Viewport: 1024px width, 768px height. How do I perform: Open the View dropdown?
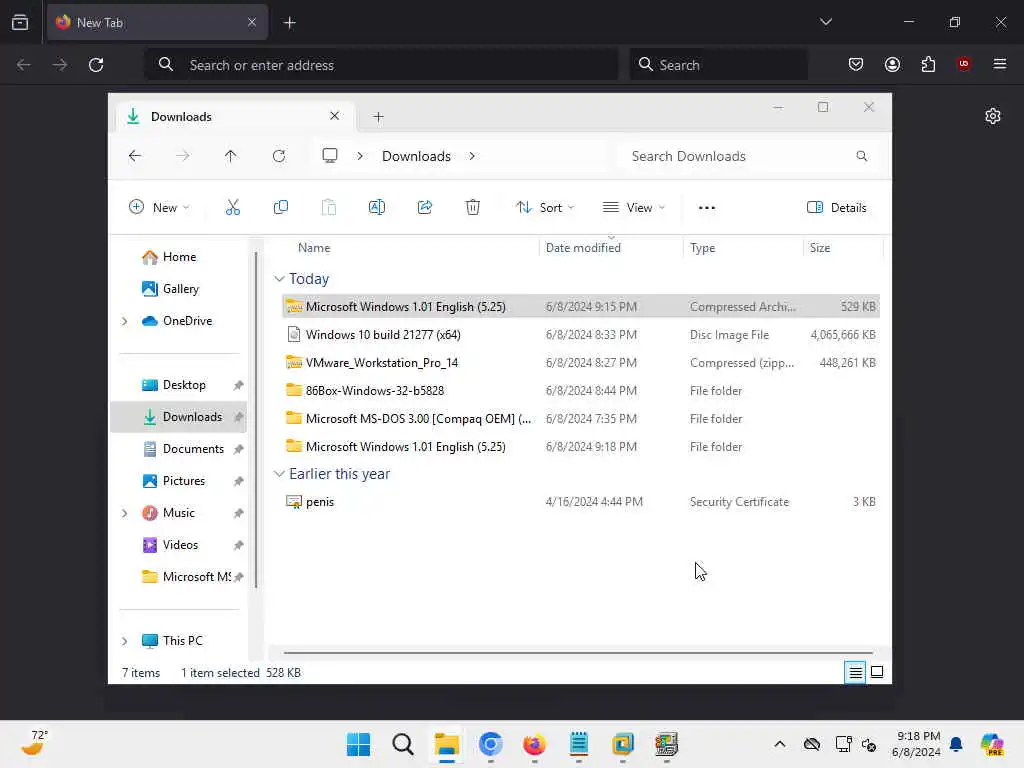[x=633, y=208]
